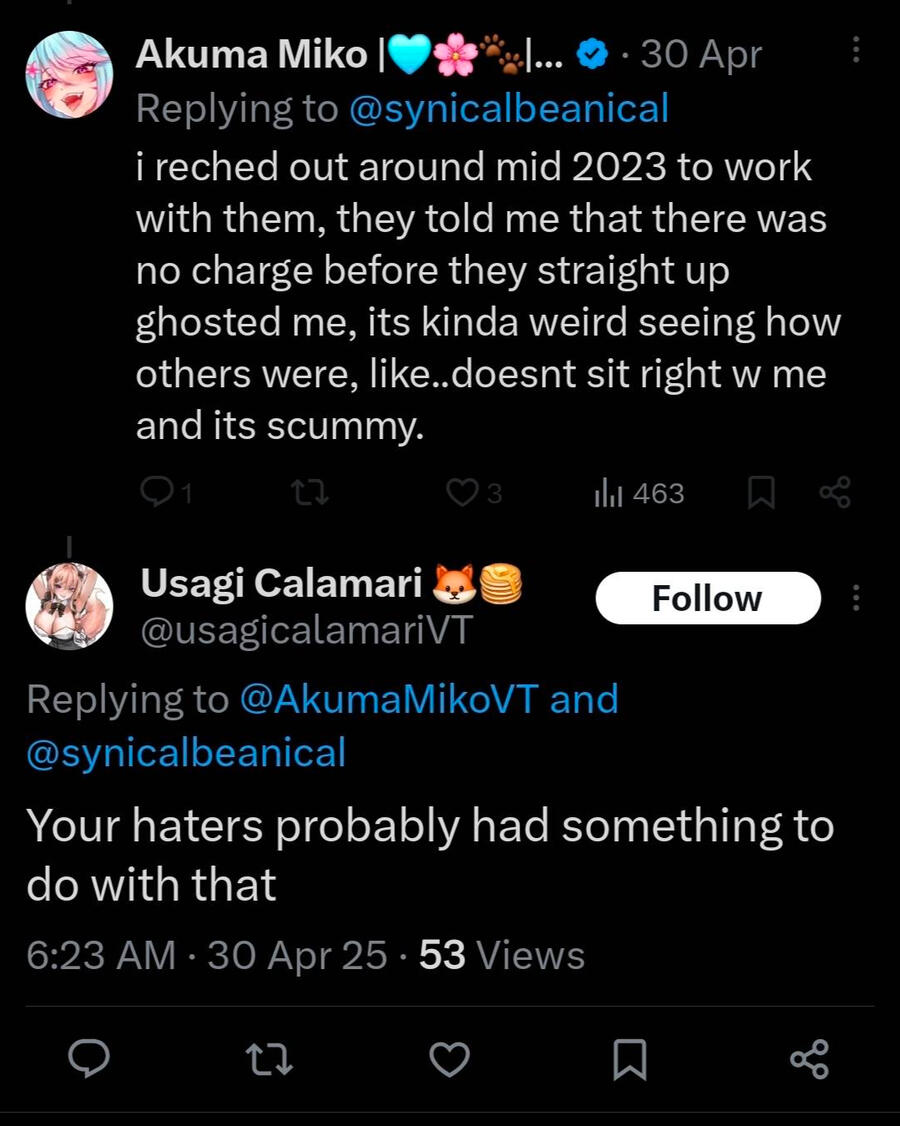Open Akuma Miko's profile picture

pos(69,76)
